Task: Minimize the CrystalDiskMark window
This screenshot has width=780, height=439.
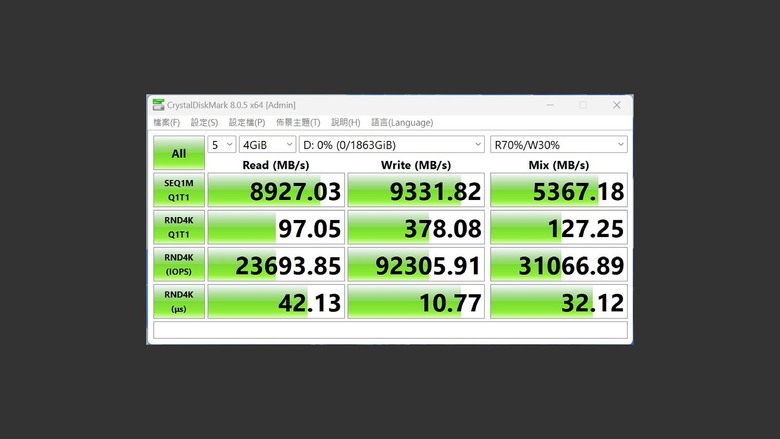Action: click(550, 105)
